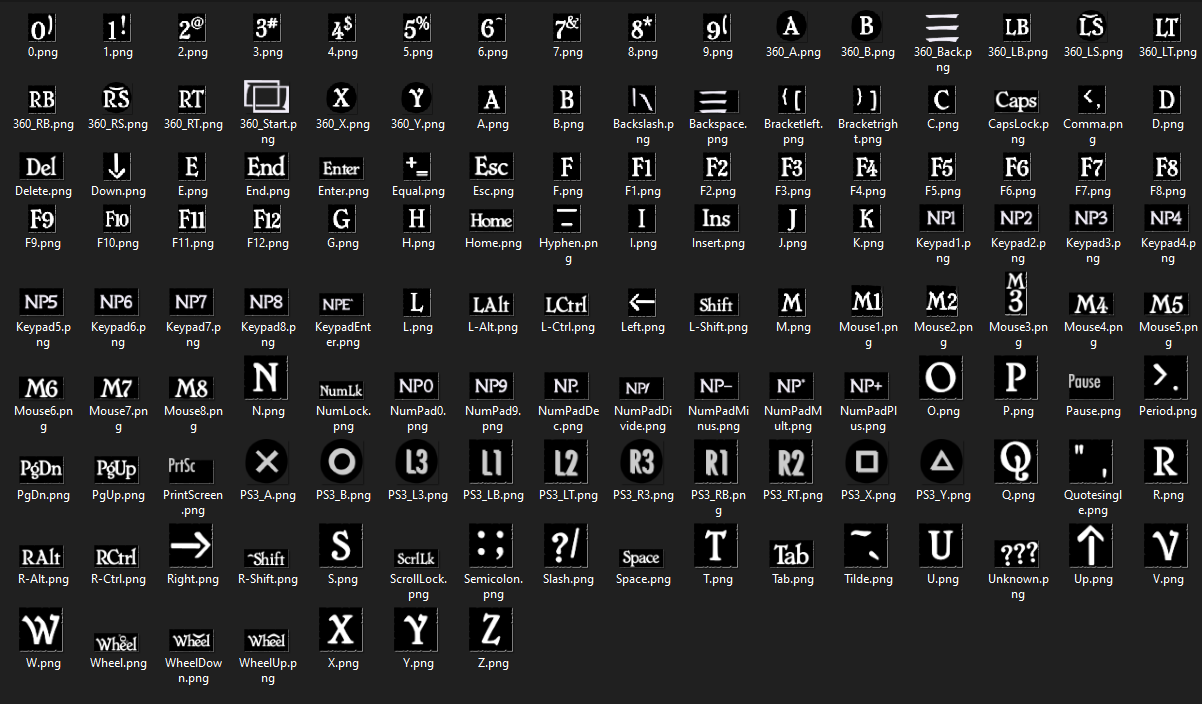Click the ScrollLock.png icon
1202x704 pixels.
[x=416, y=558]
